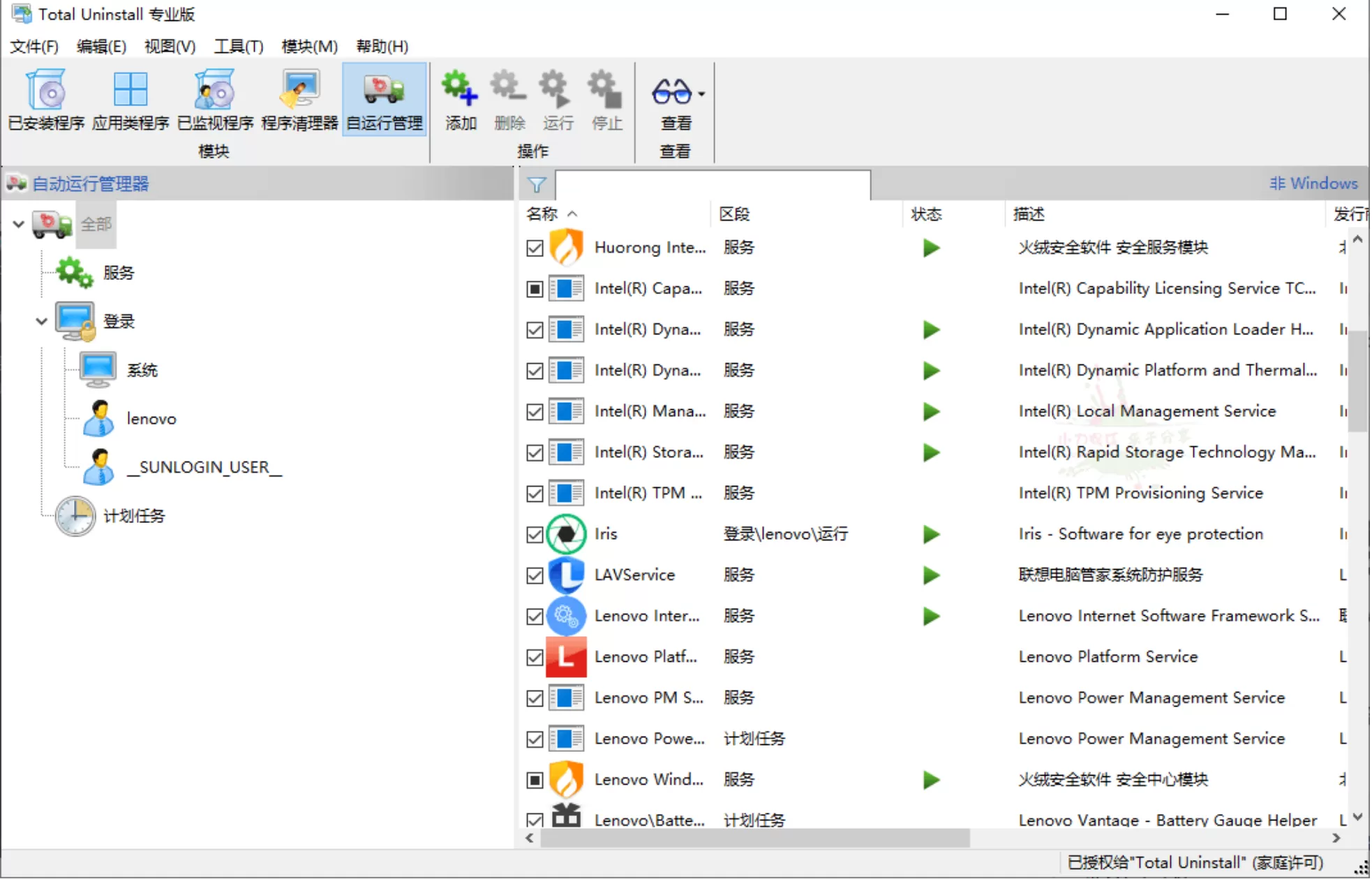
Task: Collapse the 登录 tree node
Action: pos(41,322)
